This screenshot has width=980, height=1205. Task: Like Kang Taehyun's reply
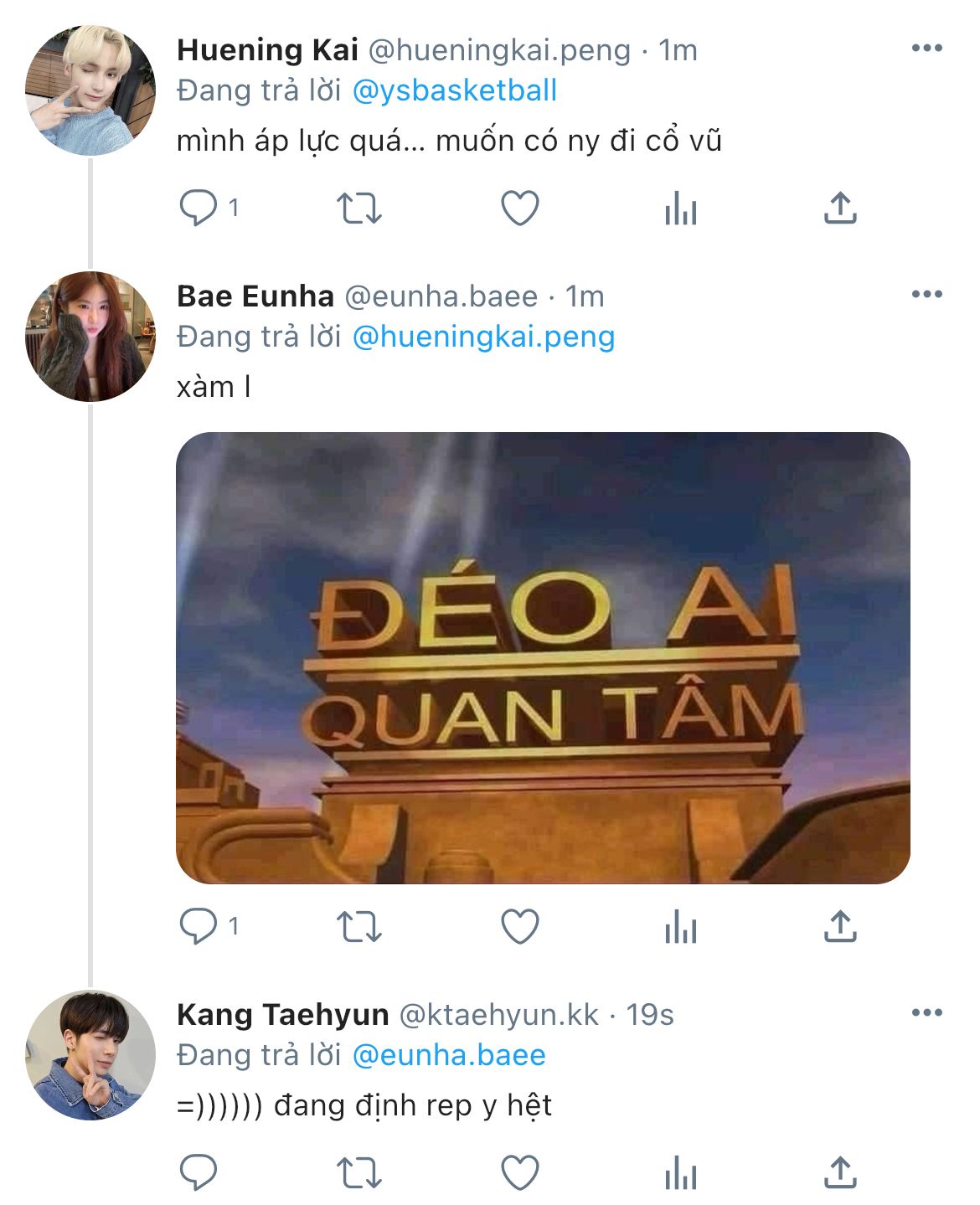coord(519,1172)
